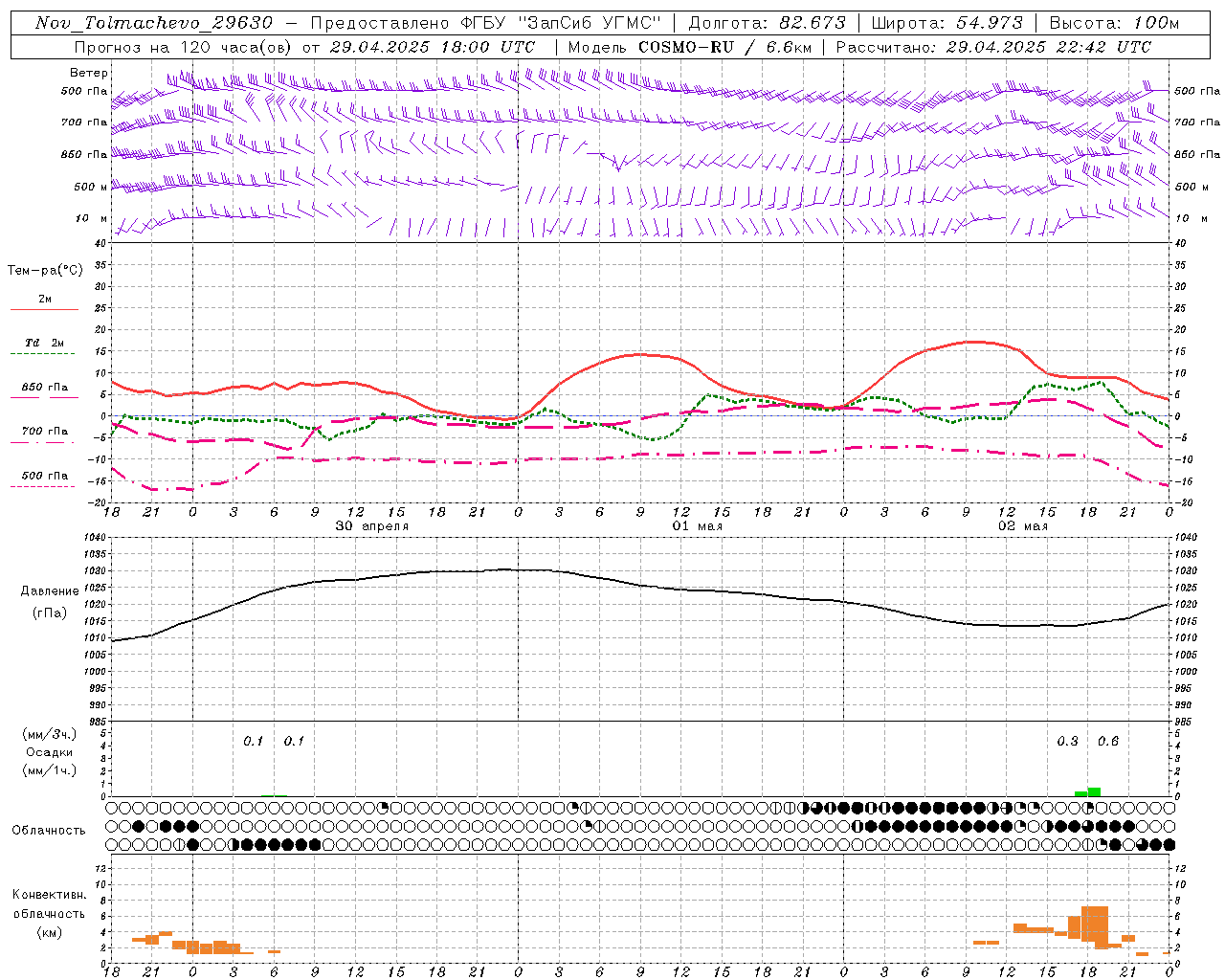Click the Td 2м legend label
The image size is (1225, 980).
click(45, 343)
